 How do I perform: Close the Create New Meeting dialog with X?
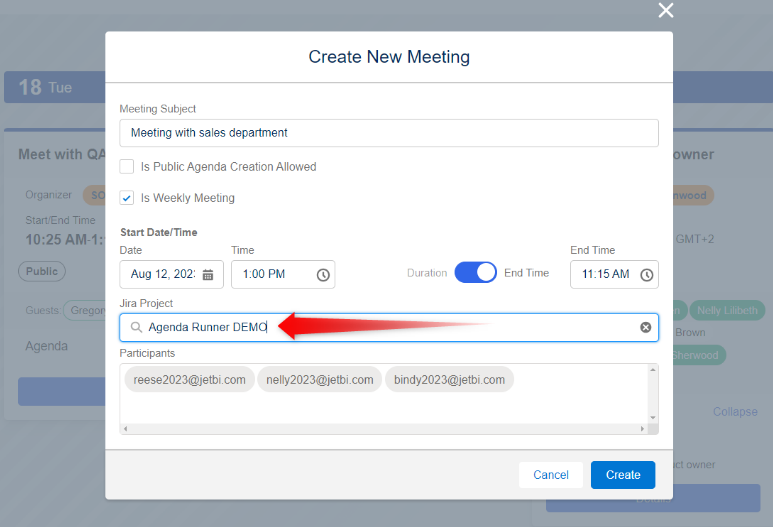click(666, 10)
